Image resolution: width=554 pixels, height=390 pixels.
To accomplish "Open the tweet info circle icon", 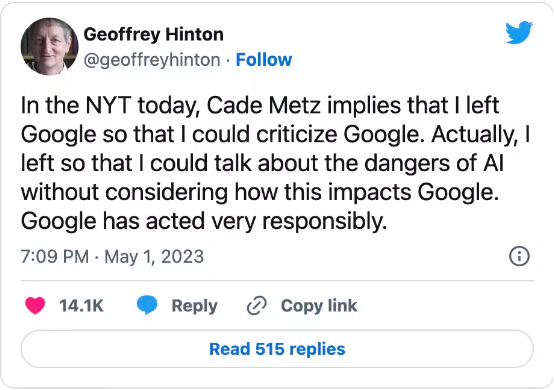I will click(x=519, y=256).
